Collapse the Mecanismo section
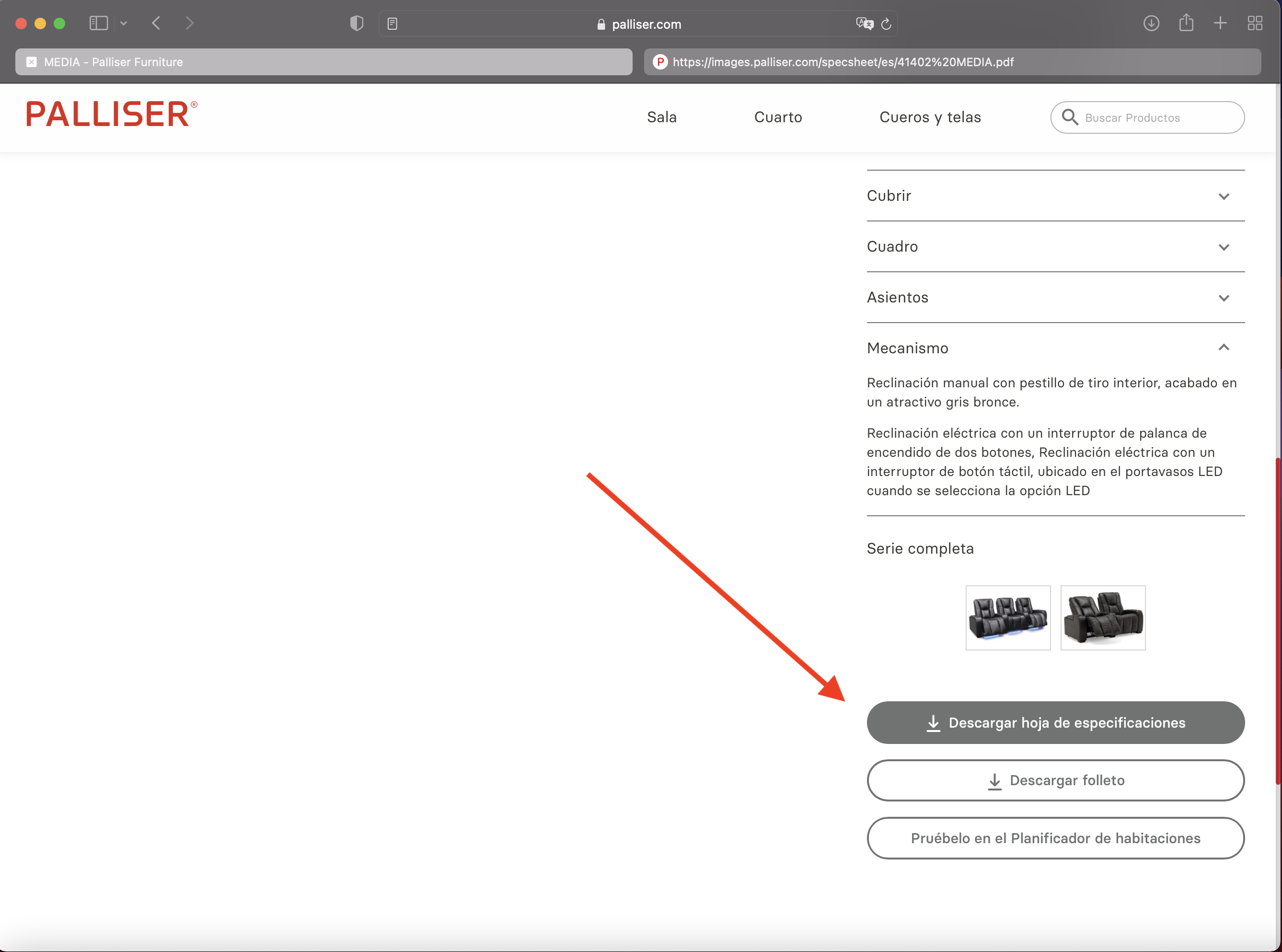The width and height of the screenshot is (1282, 952). click(1056, 348)
